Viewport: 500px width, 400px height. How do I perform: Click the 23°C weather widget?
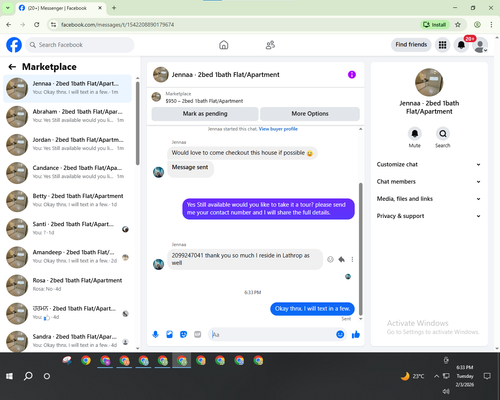(x=413, y=376)
